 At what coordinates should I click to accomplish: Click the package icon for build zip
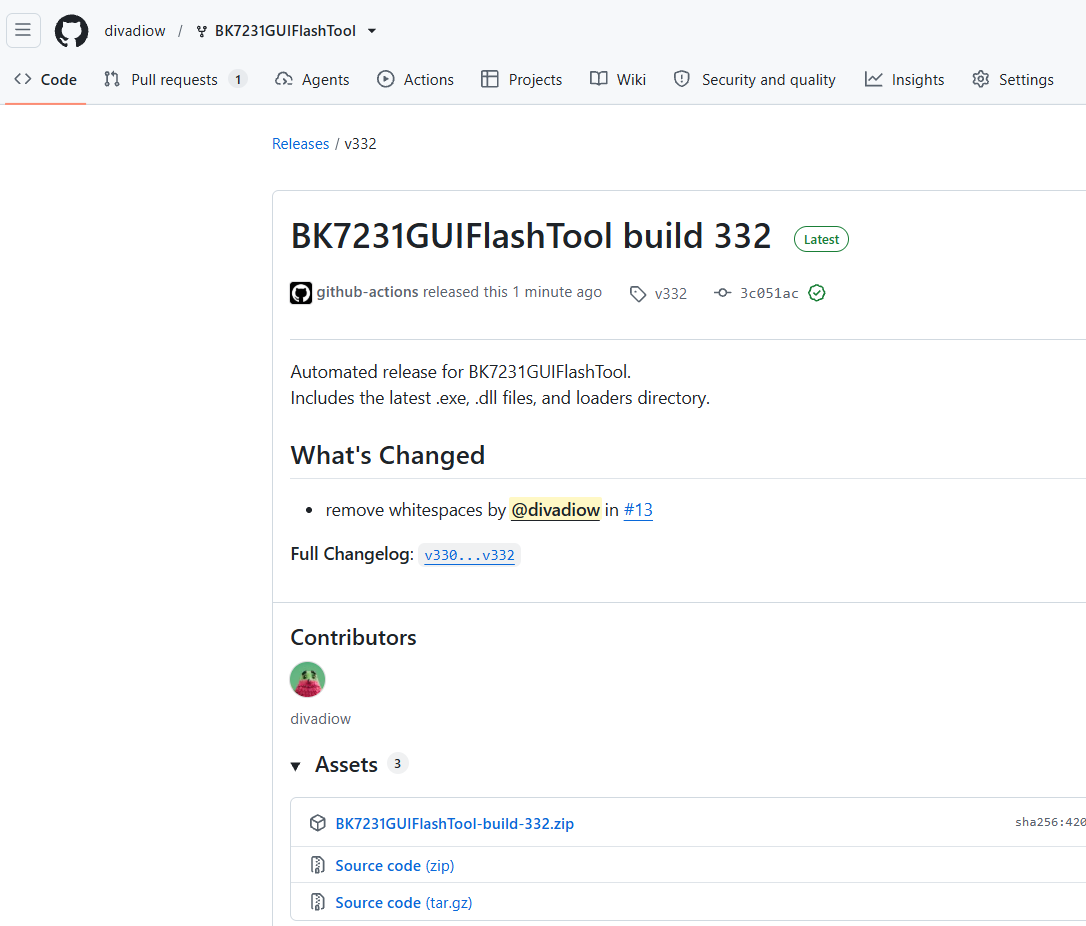(x=317, y=823)
